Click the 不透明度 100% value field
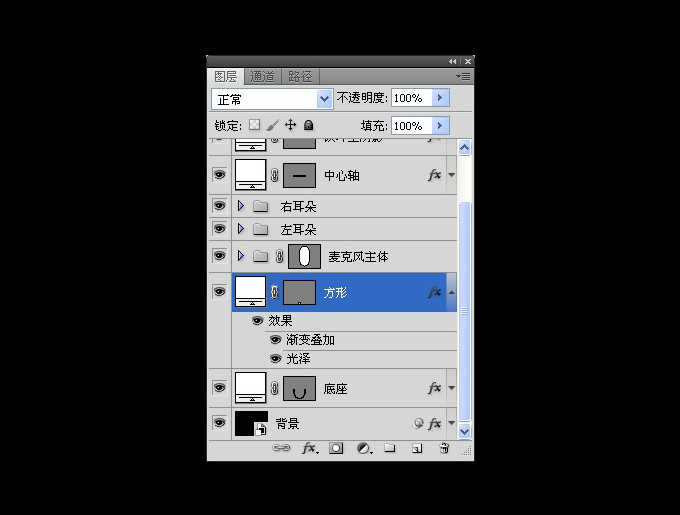The image size is (680, 515). [412, 98]
